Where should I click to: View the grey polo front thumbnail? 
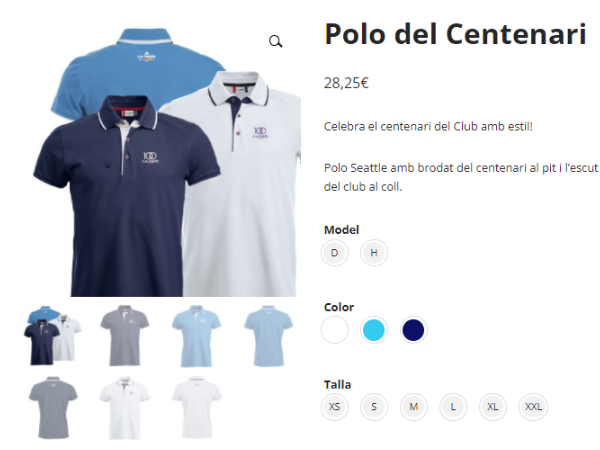[124, 335]
